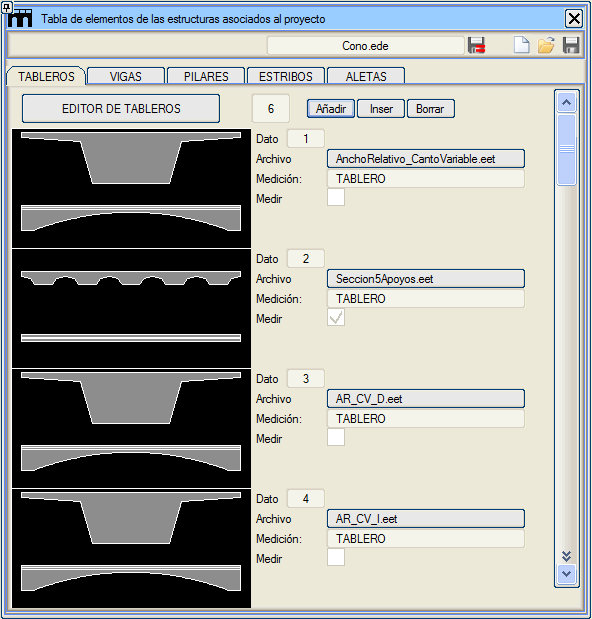Screen dimensions: 592x619
Task: Open the PILARES tab
Action: coord(206,76)
